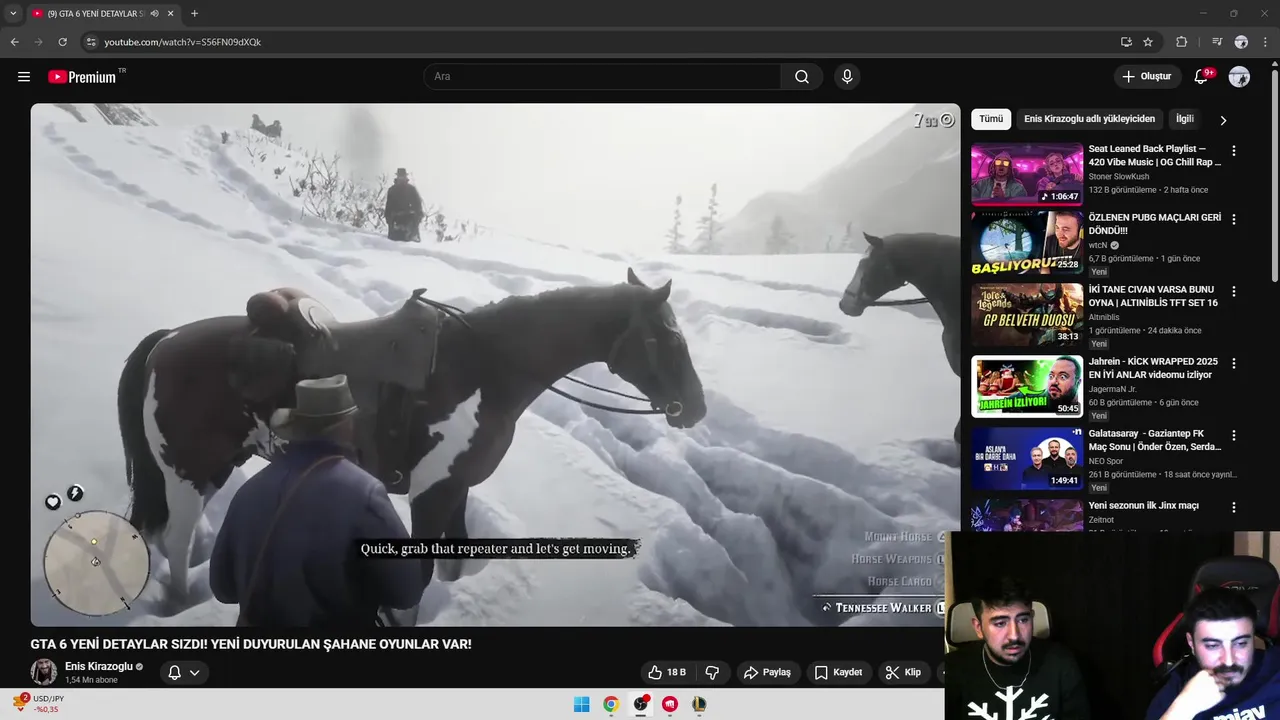Screen dimensions: 1280x720
Task: Open the account avatar menu
Action: (x=1239, y=77)
